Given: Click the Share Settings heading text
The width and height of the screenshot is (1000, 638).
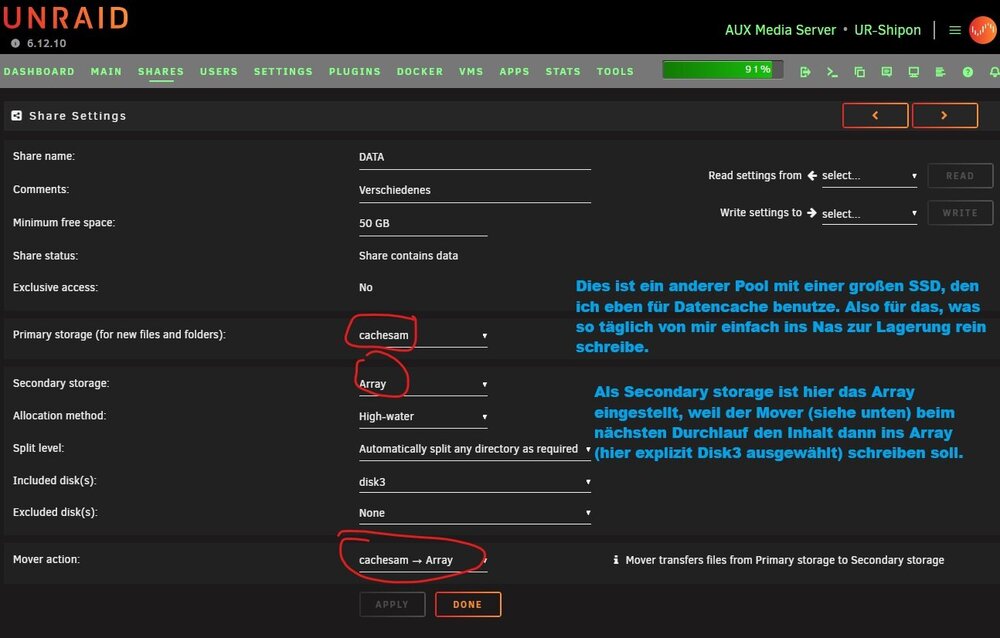Looking at the screenshot, I should (77, 116).
